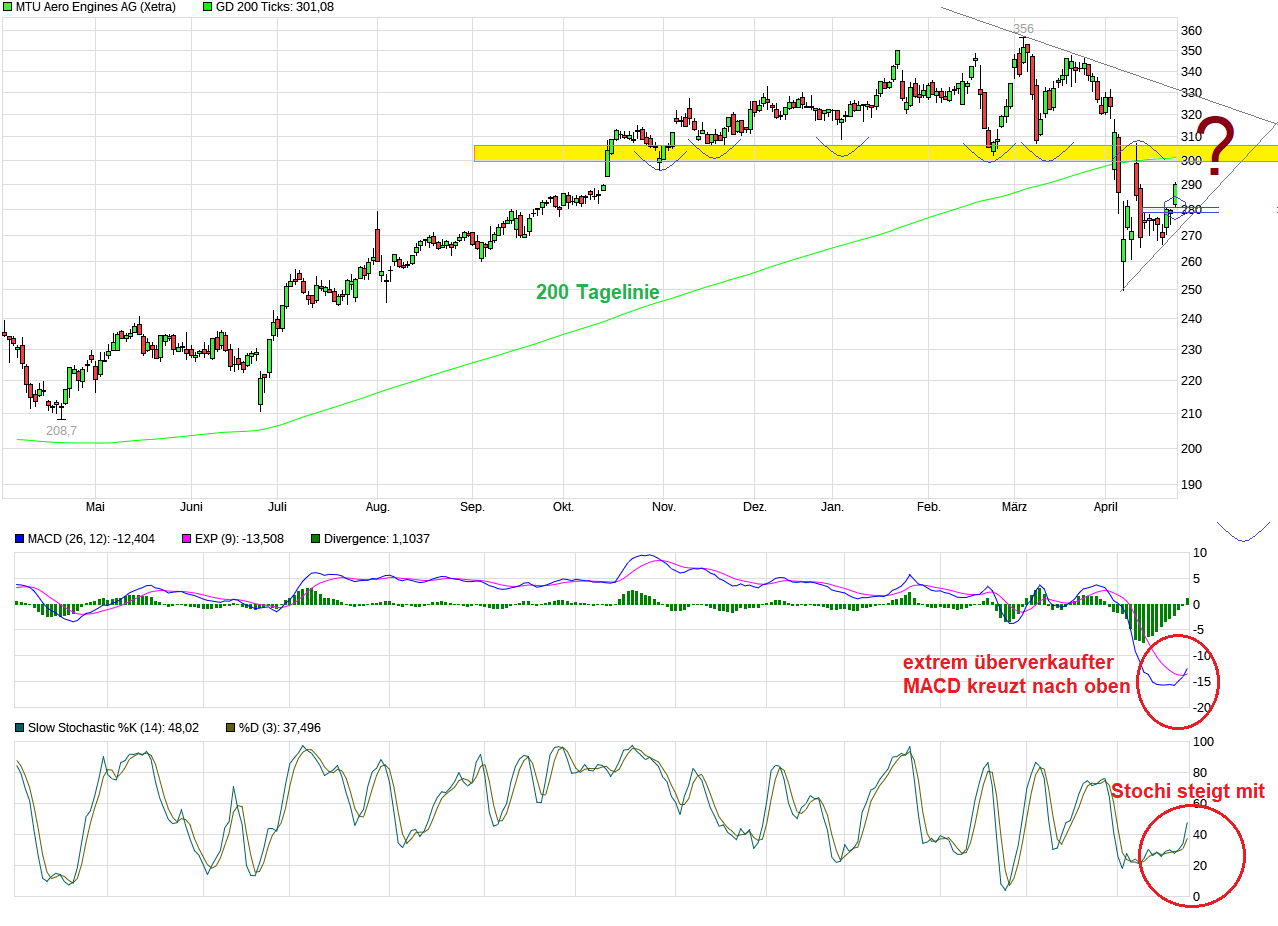Screen dimensions: 1278x926
Task: Click the green '200 Tagelinie' label
Action: coord(597,292)
